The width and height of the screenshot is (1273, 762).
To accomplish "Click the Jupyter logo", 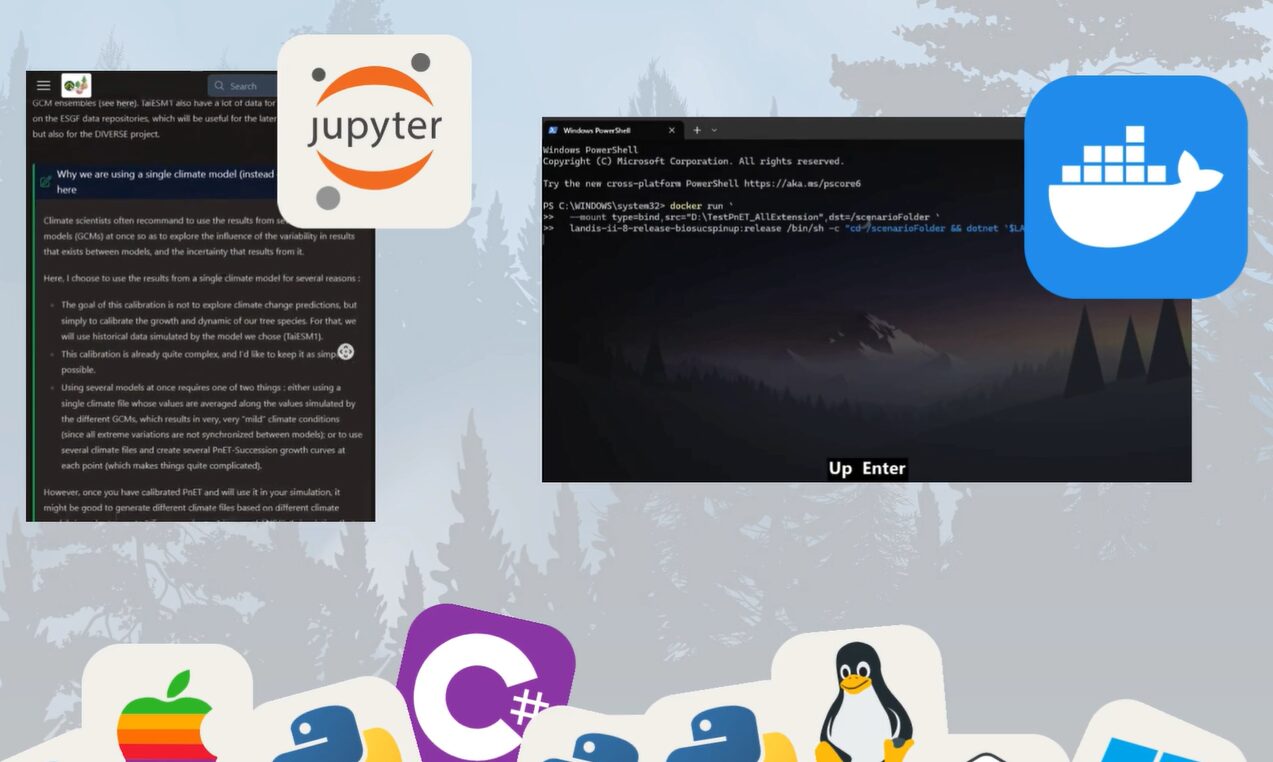I will click(x=374, y=131).
